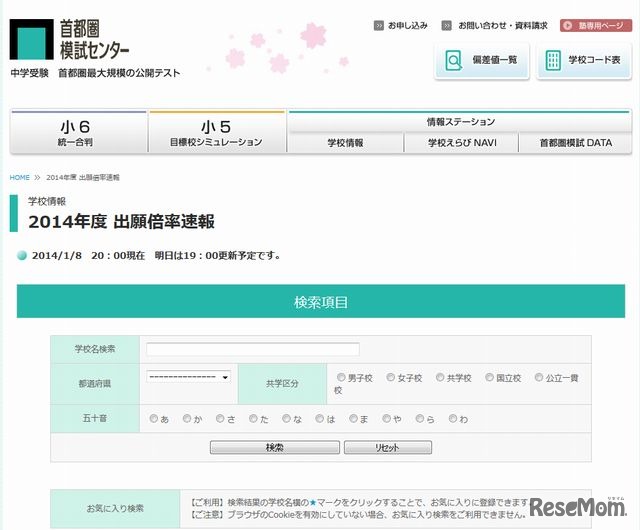Image resolution: width=640 pixels, height=530 pixels.
Task: Click the 学校名検索 label cell
Action: pyautogui.click(x=95, y=350)
